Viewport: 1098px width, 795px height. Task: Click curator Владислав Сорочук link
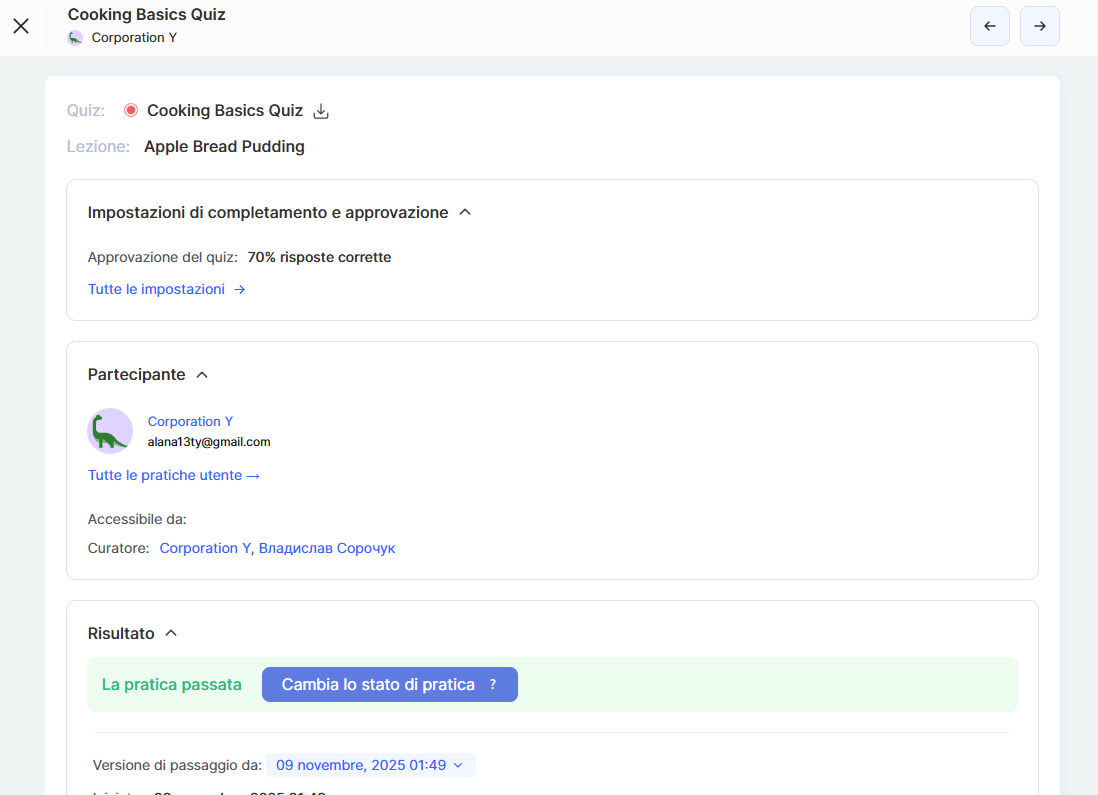[x=327, y=548]
